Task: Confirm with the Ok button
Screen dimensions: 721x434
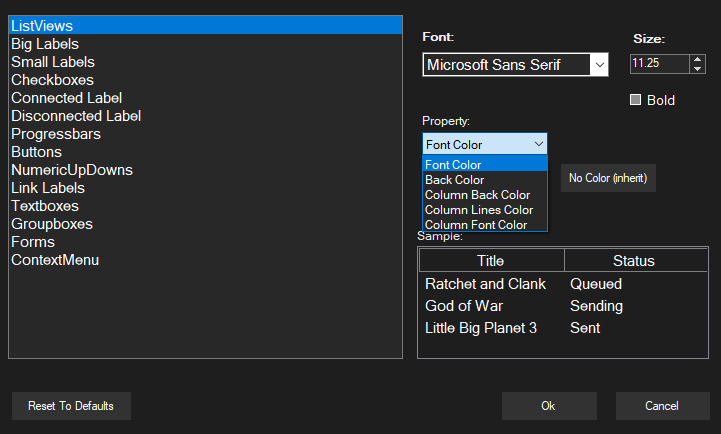Action: [x=548, y=406]
